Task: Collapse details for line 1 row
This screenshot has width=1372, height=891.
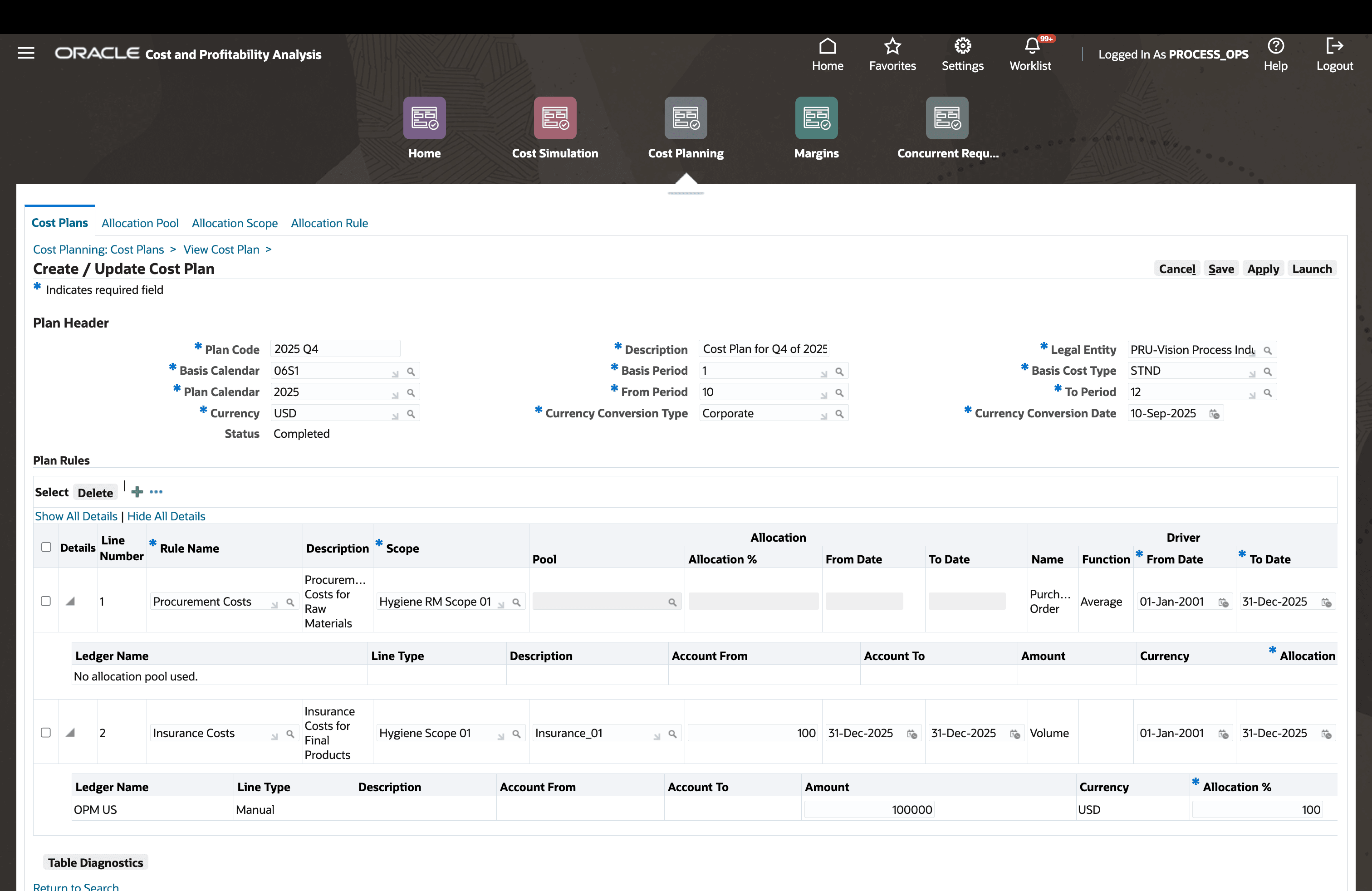Action: 70,601
